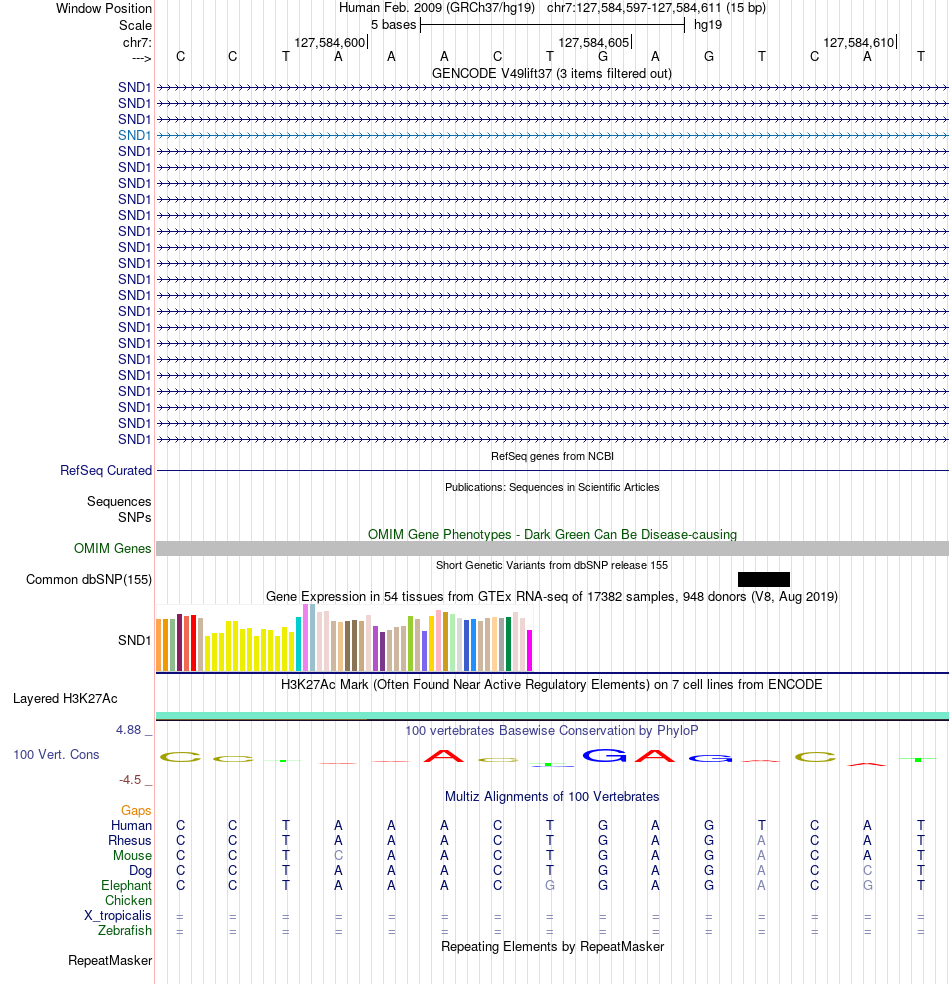The image size is (950, 984).
Task: Open the Common dbSNP(155) track label
Action: pyautogui.click(x=88, y=579)
